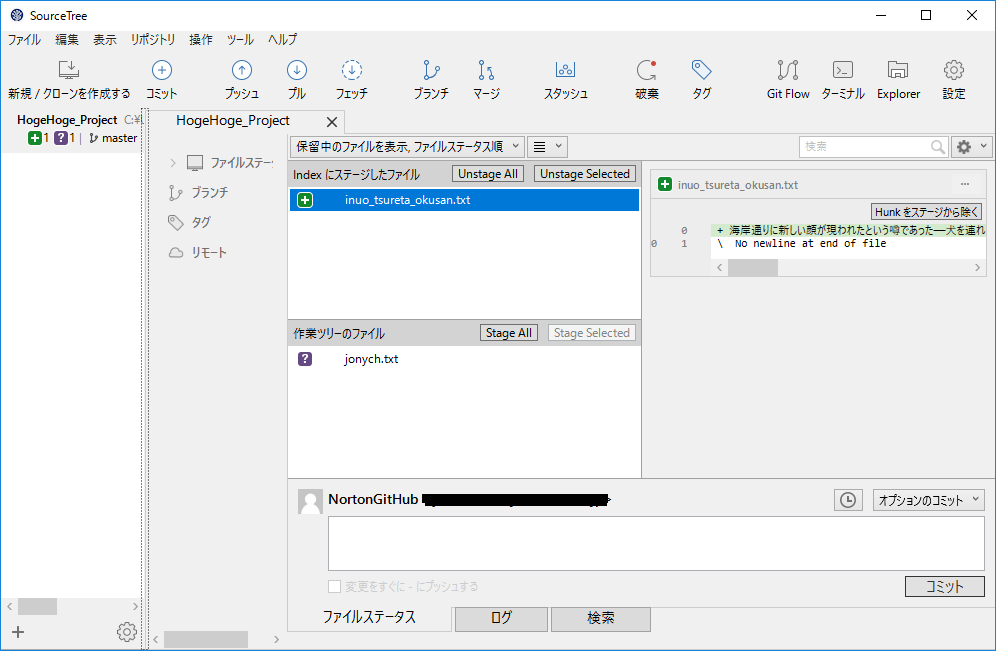The height and width of the screenshot is (651, 996).
Task: Click the Stage Selected button
Action: pos(591,333)
